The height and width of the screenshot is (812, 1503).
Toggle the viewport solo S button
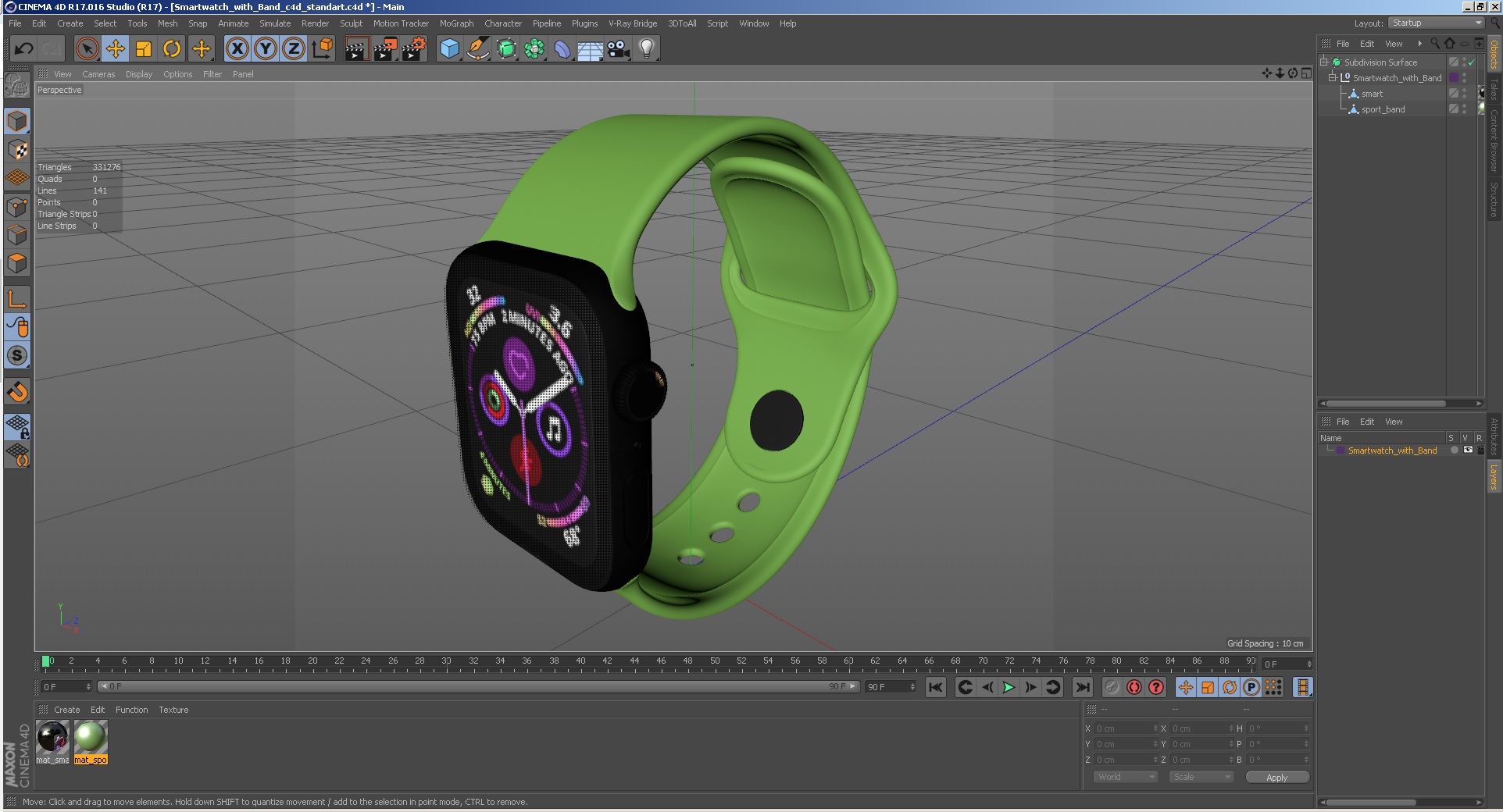pos(17,356)
